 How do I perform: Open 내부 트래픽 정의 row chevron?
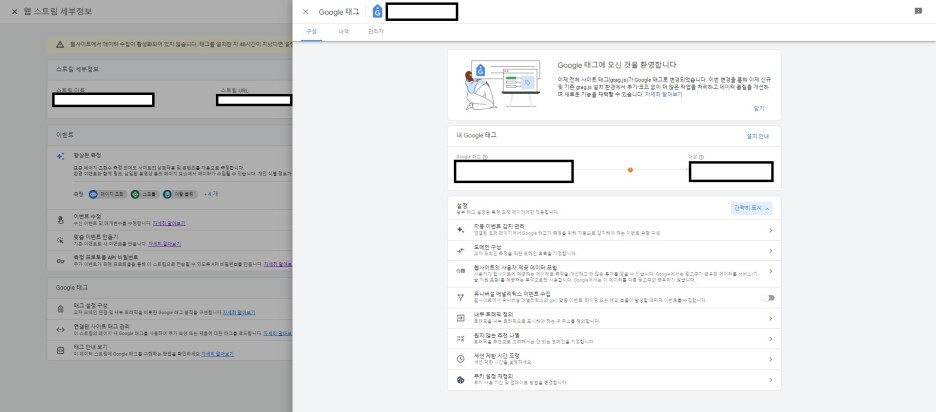point(771,318)
